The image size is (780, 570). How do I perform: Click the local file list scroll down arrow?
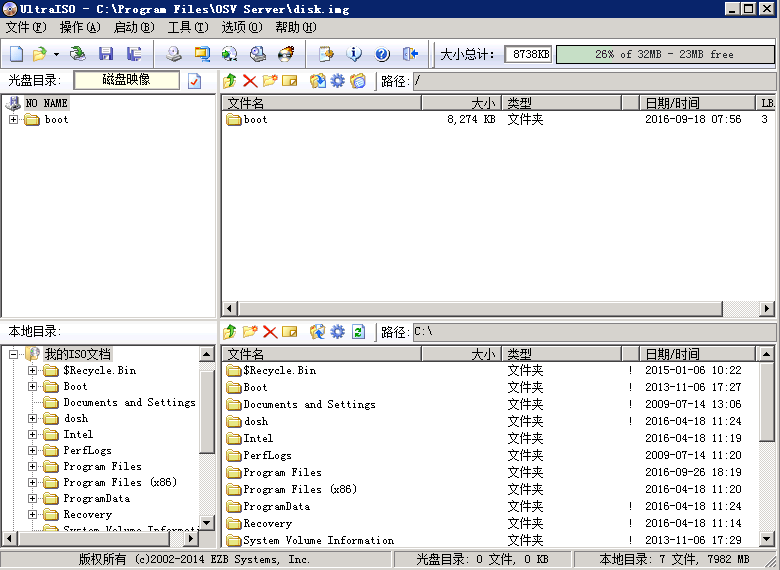point(767,539)
